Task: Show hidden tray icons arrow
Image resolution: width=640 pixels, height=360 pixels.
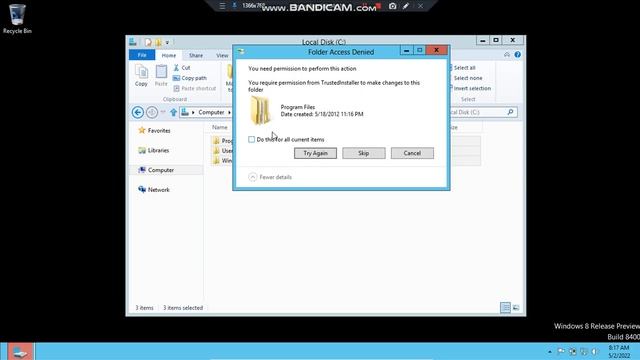Action: coord(550,352)
